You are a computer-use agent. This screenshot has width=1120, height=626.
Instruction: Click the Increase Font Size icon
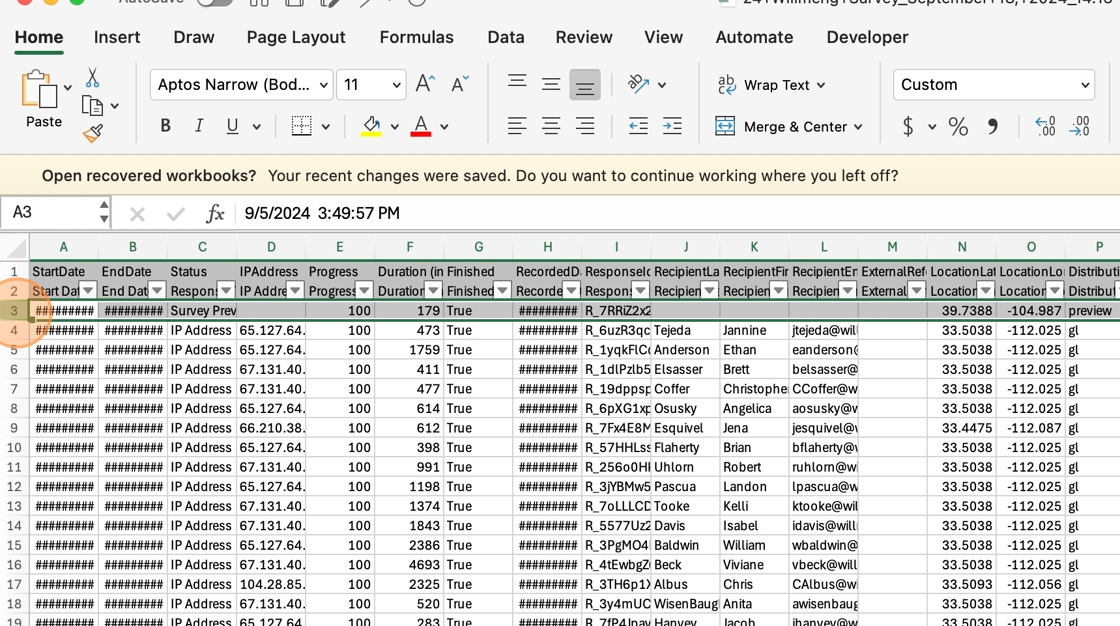[425, 85]
